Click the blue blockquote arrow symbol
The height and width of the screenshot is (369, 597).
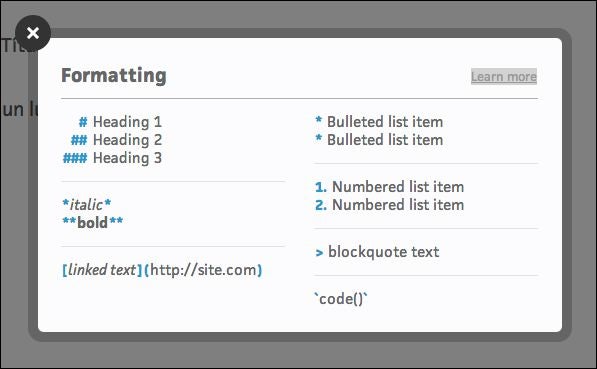(319, 252)
